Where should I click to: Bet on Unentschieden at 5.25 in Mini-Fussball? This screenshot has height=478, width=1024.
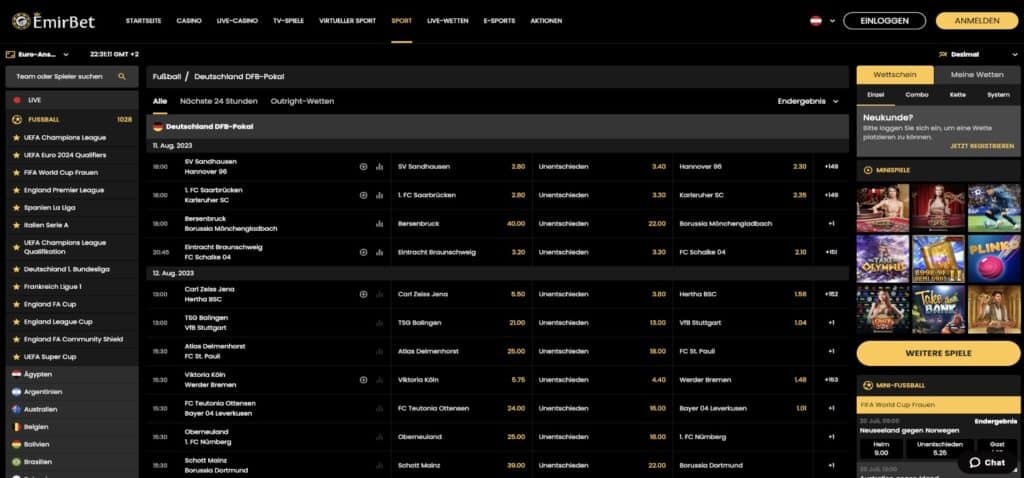click(x=940, y=448)
